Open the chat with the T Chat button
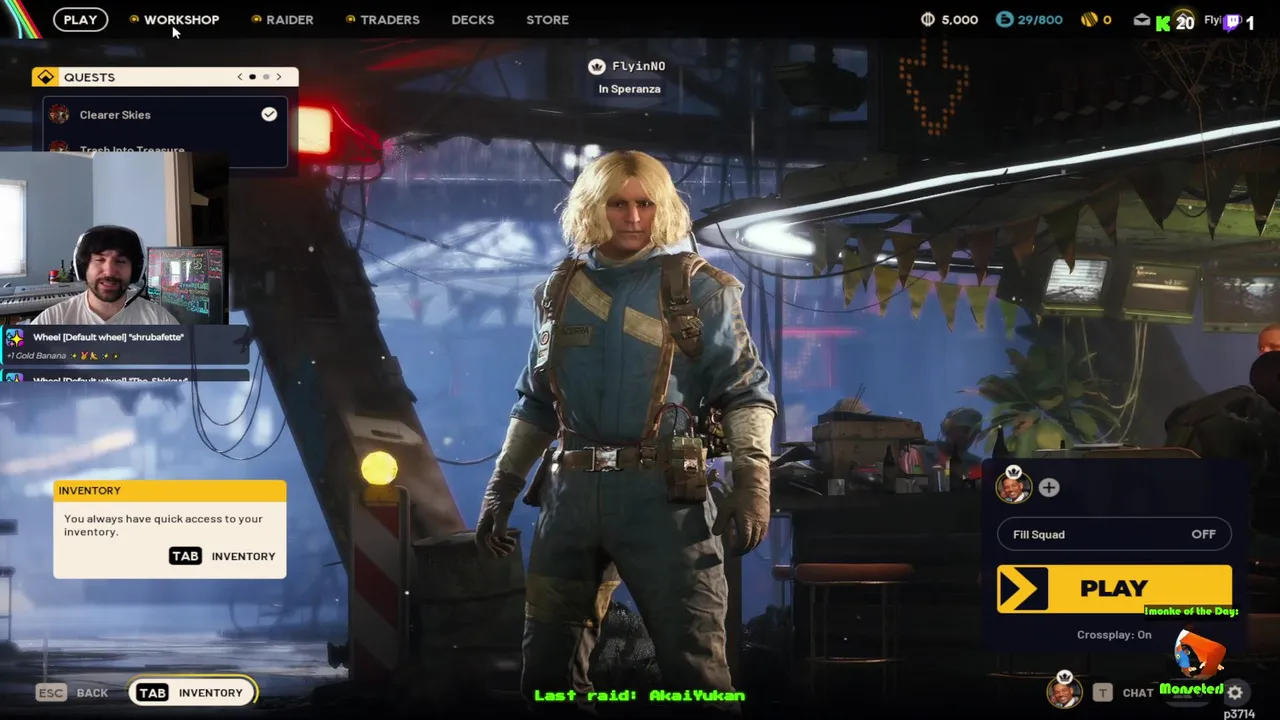1280x720 pixels. tap(1124, 693)
